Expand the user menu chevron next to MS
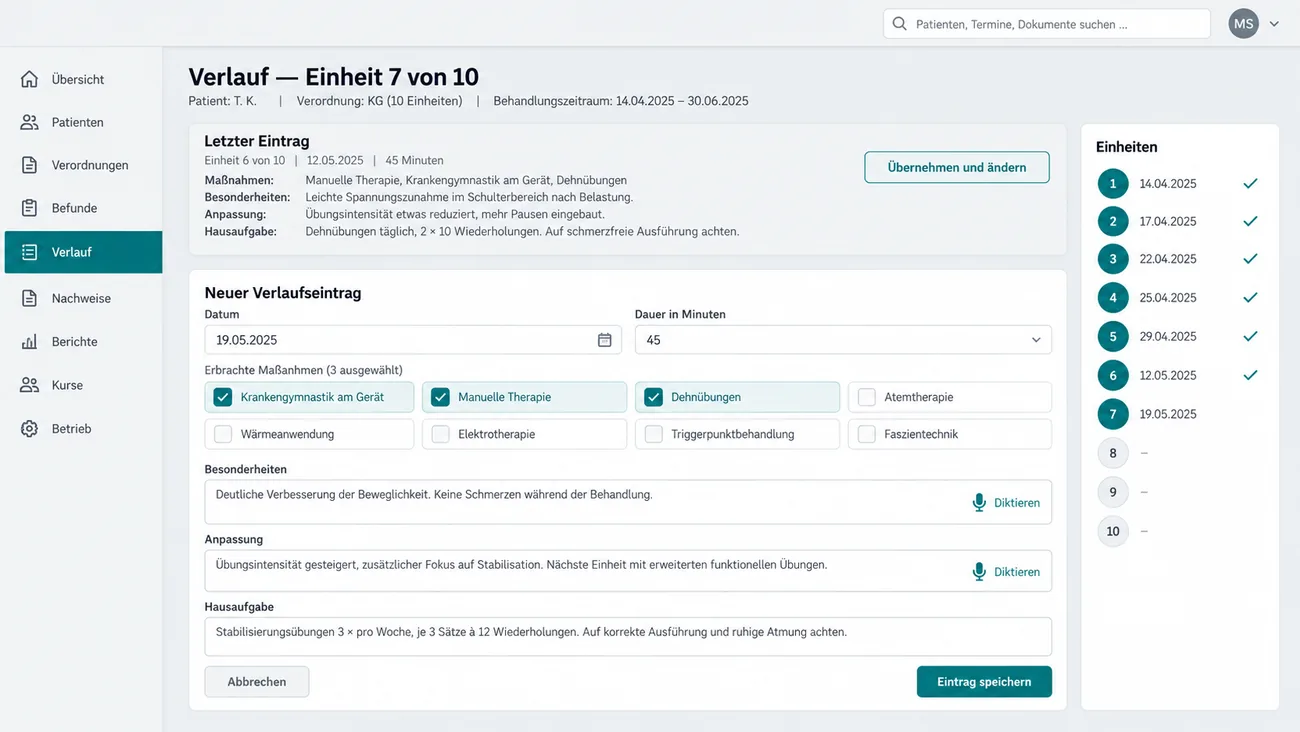1300x732 pixels. tap(1274, 24)
